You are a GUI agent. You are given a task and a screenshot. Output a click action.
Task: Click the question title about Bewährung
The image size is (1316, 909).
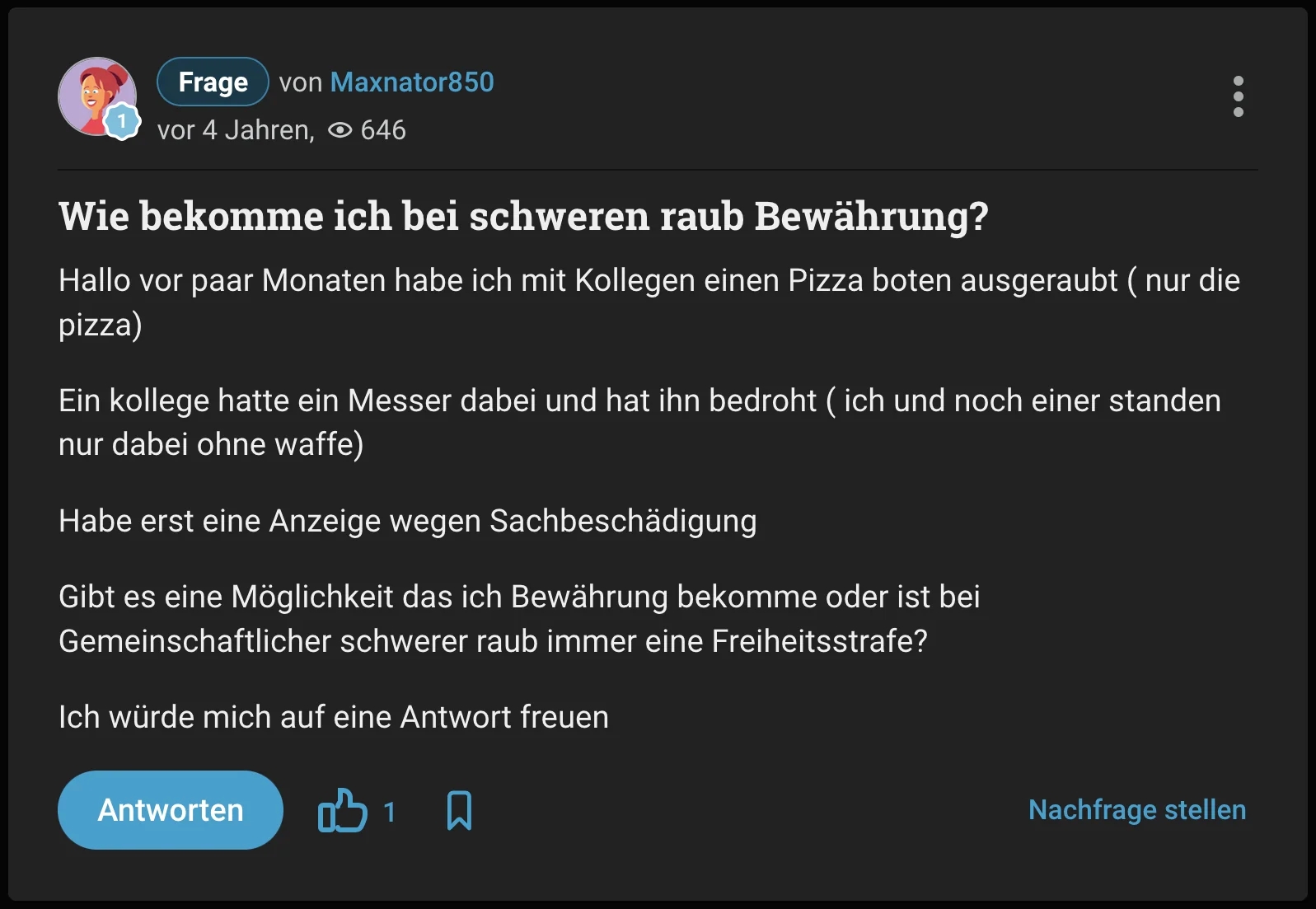(523, 217)
